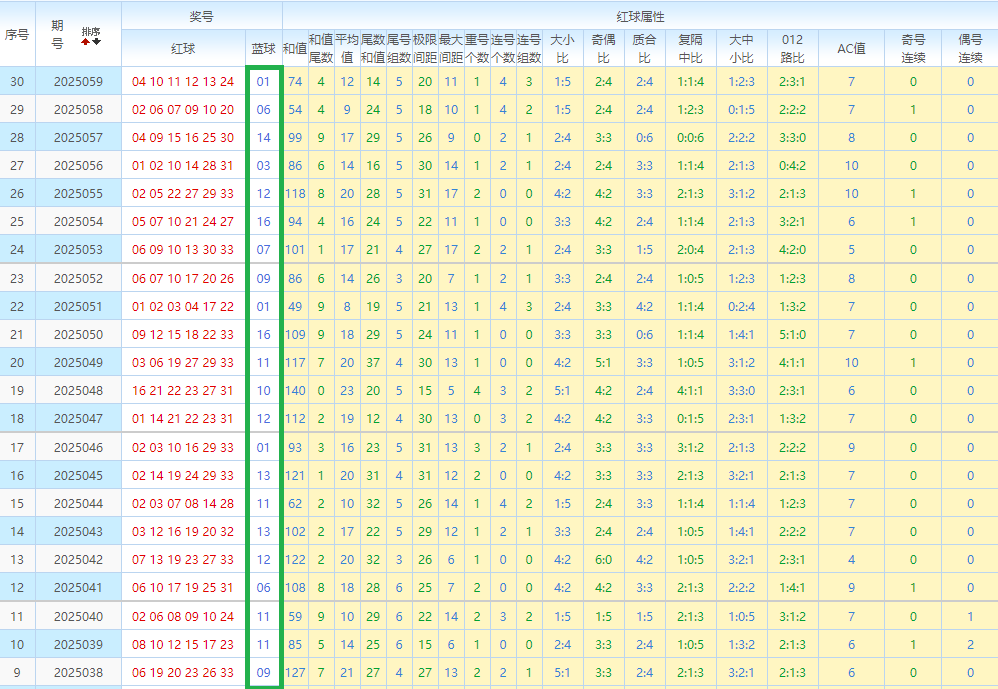Click sum value 140 in issue 2025048
Viewport: 998px width, 689px height.
coord(295,391)
